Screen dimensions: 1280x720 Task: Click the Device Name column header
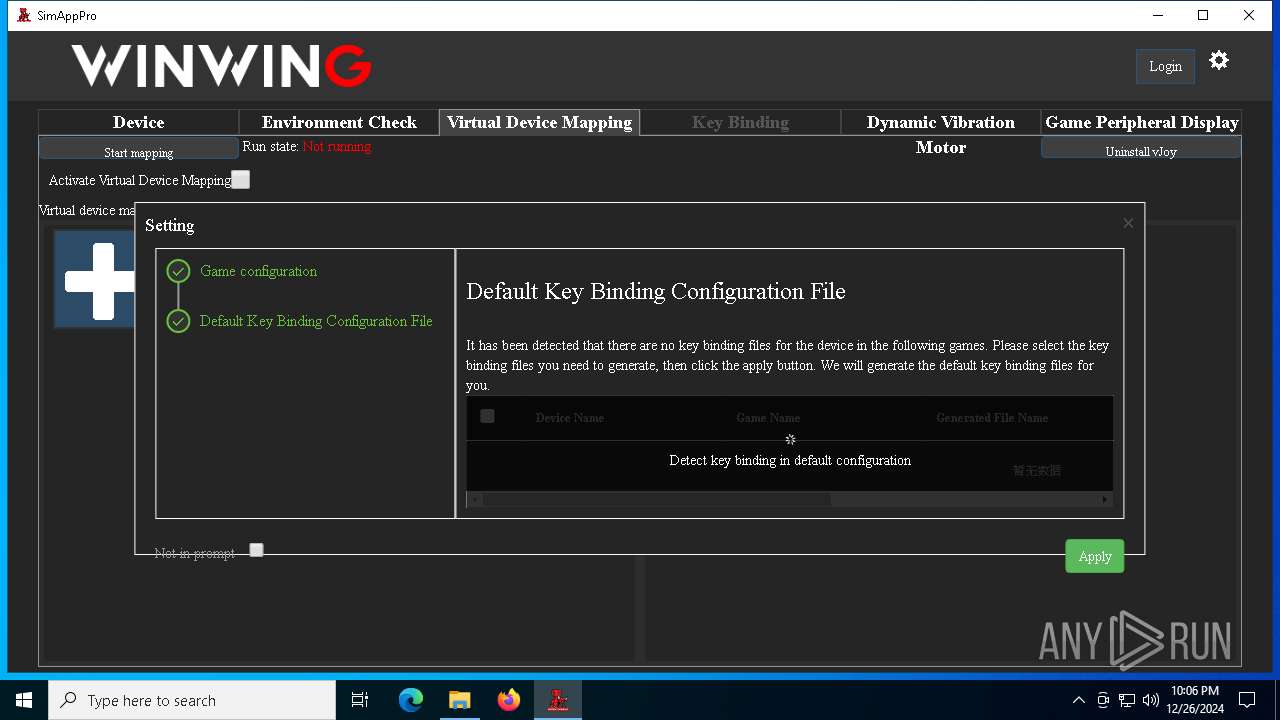569,418
